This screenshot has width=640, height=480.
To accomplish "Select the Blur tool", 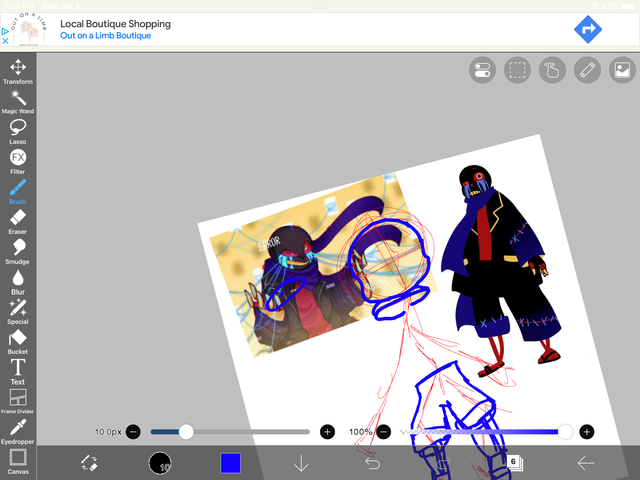I will (x=18, y=282).
